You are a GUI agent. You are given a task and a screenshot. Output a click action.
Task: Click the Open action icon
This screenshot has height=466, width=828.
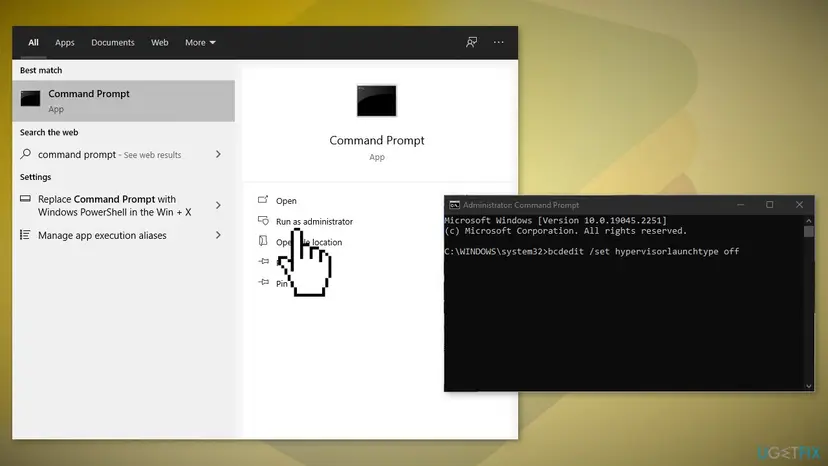tap(263, 200)
